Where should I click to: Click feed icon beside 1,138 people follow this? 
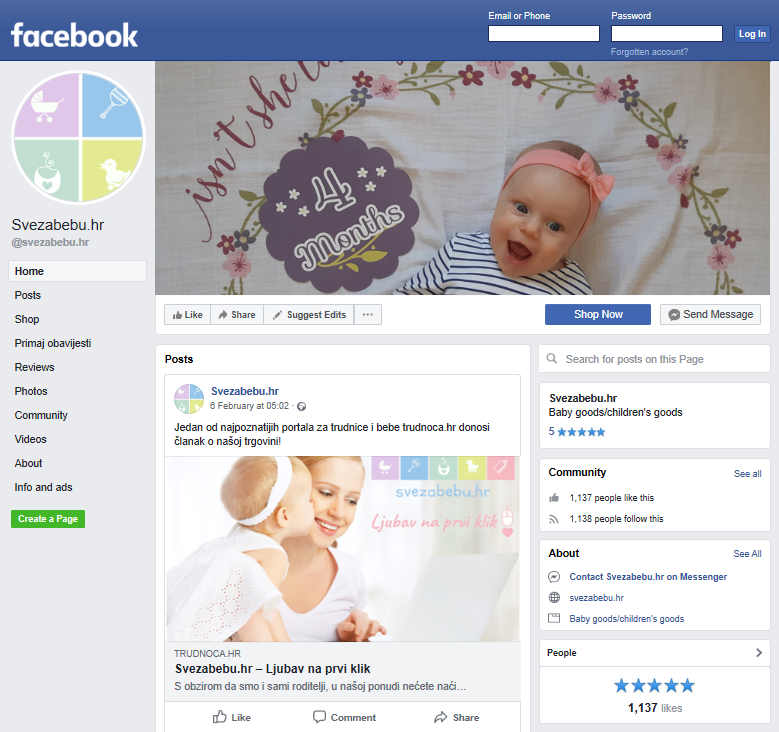tap(554, 519)
